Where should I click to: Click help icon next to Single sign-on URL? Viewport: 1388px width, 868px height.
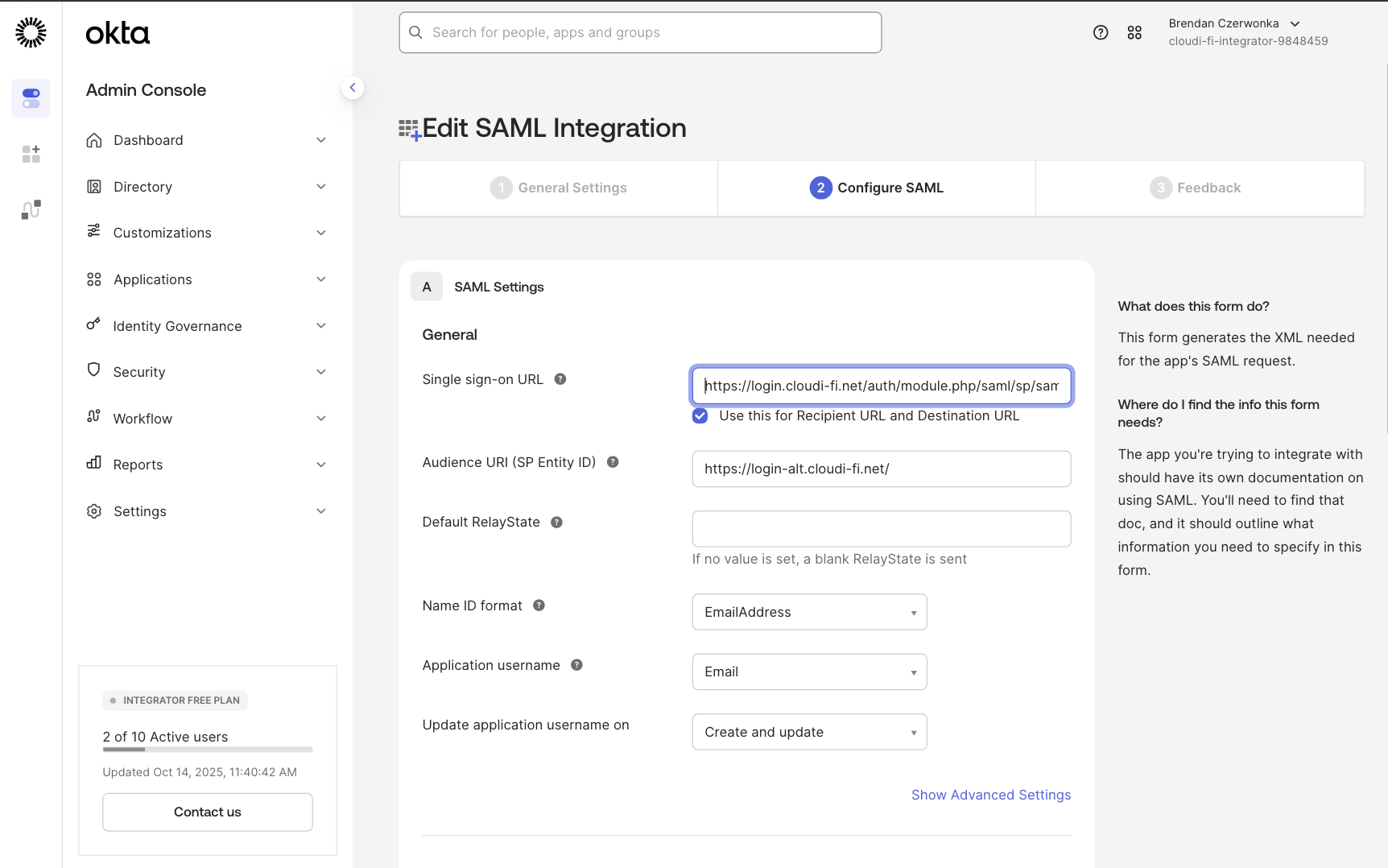560,379
